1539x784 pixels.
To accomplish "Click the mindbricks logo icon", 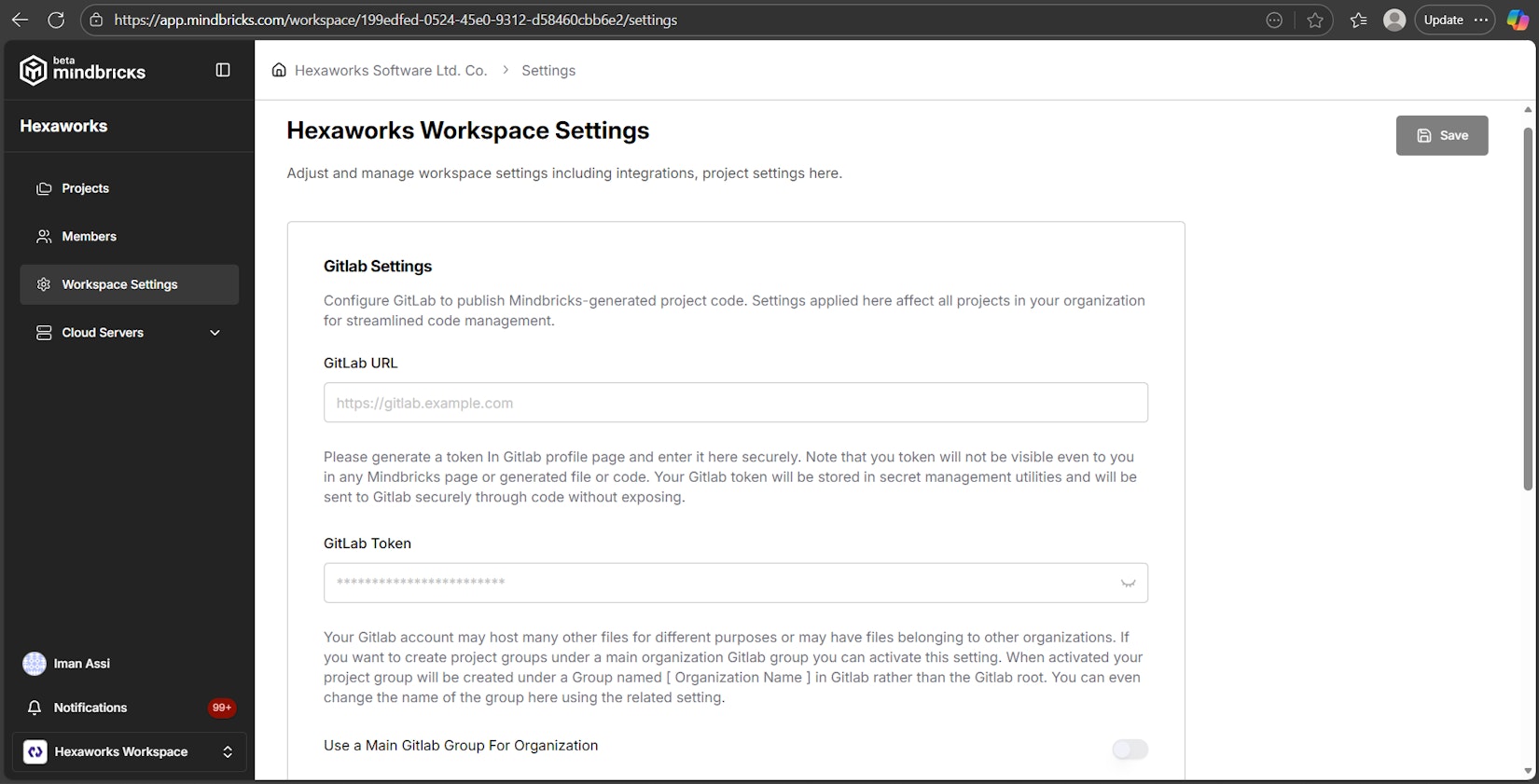I will click(34, 71).
